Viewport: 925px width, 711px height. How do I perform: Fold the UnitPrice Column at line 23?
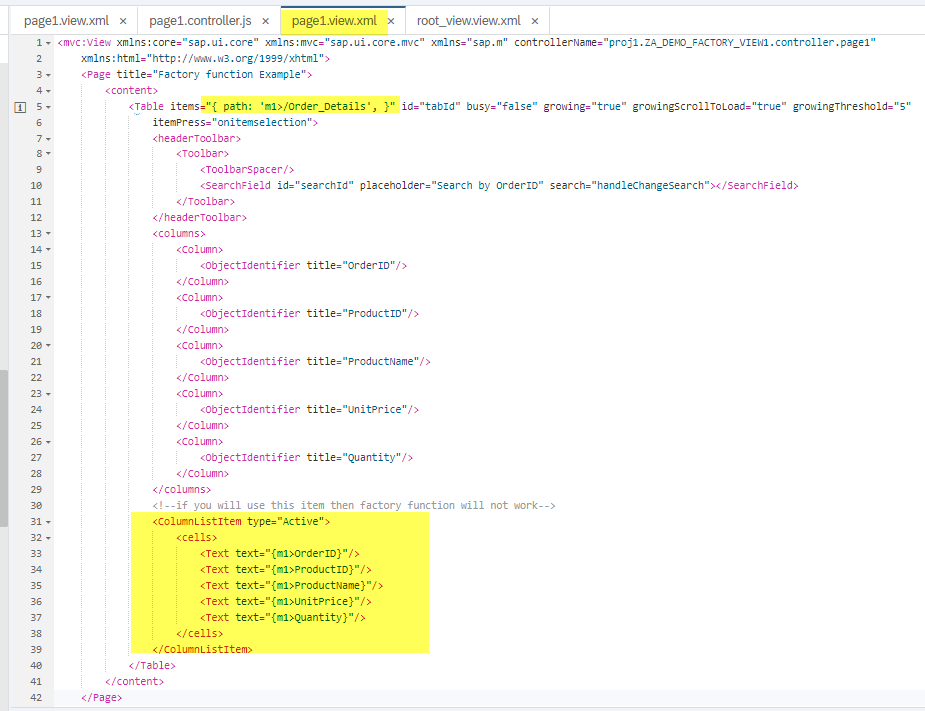[x=48, y=394]
